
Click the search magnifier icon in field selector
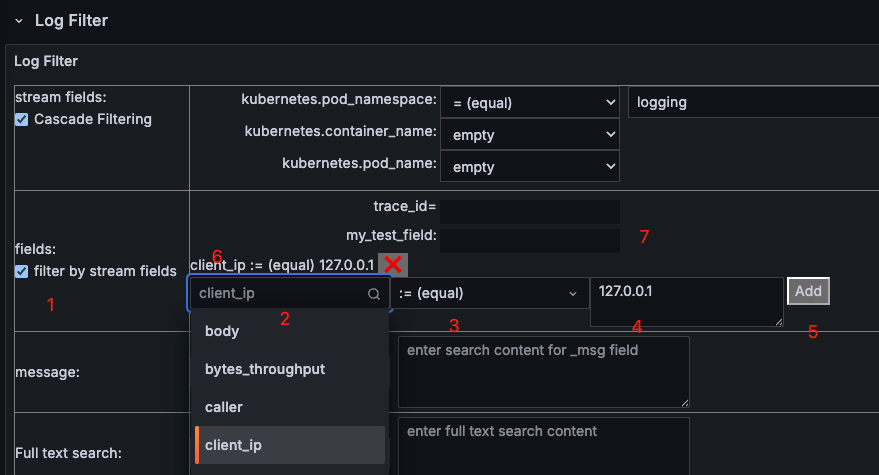(x=374, y=294)
